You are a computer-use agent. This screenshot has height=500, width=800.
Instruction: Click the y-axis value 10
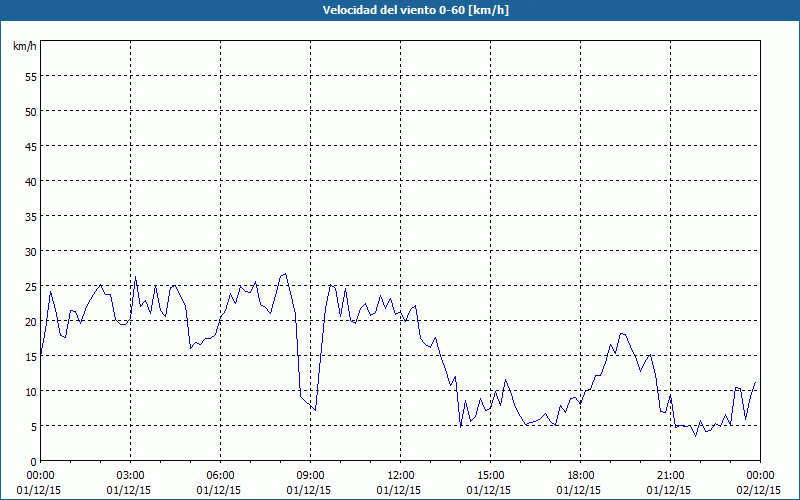click(31, 392)
